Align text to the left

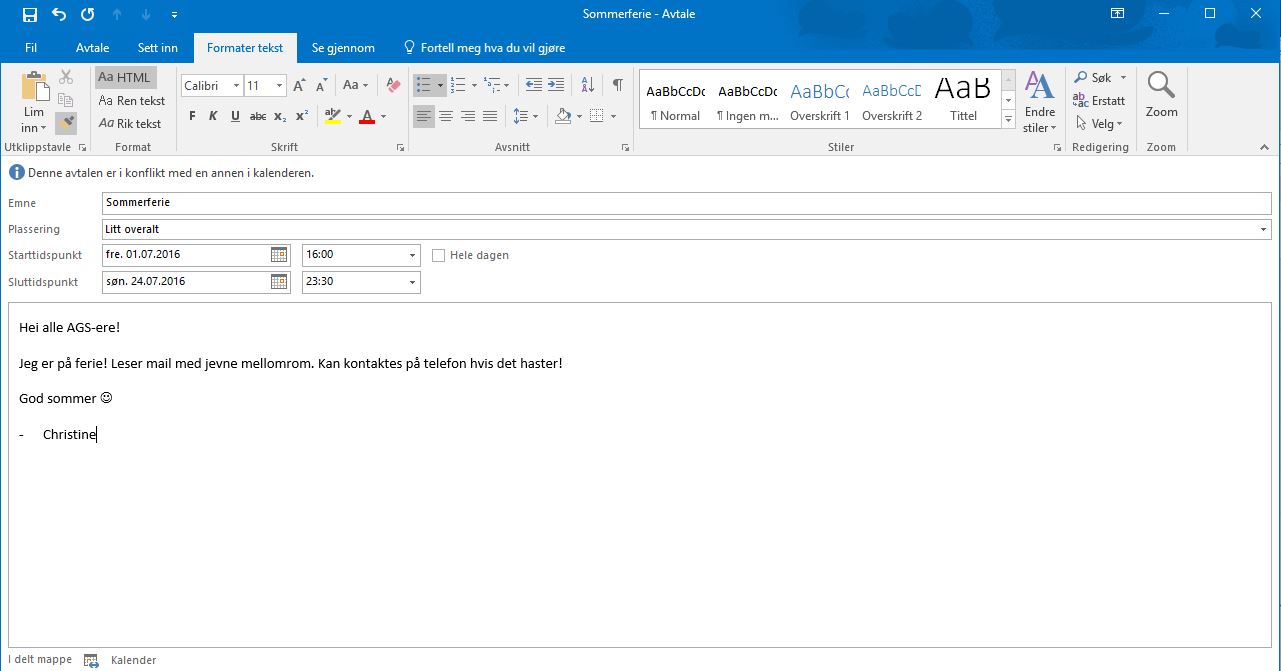coord(424,116)
